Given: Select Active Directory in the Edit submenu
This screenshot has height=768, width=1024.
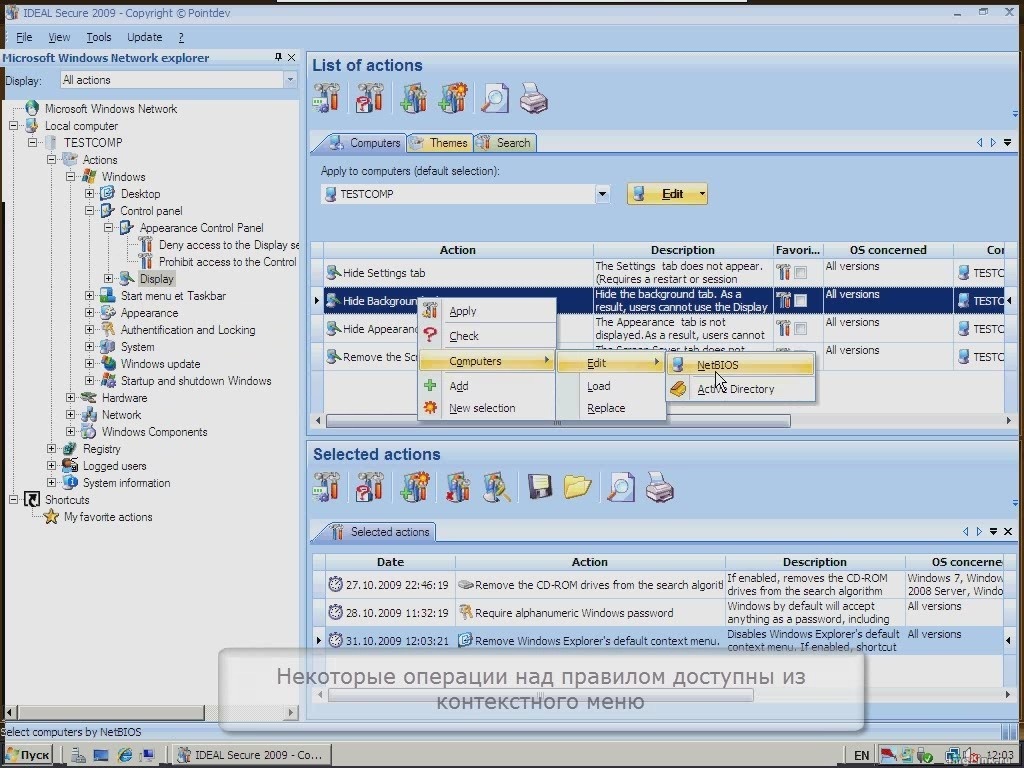Looking at the screenshot, I should (740, 389).
